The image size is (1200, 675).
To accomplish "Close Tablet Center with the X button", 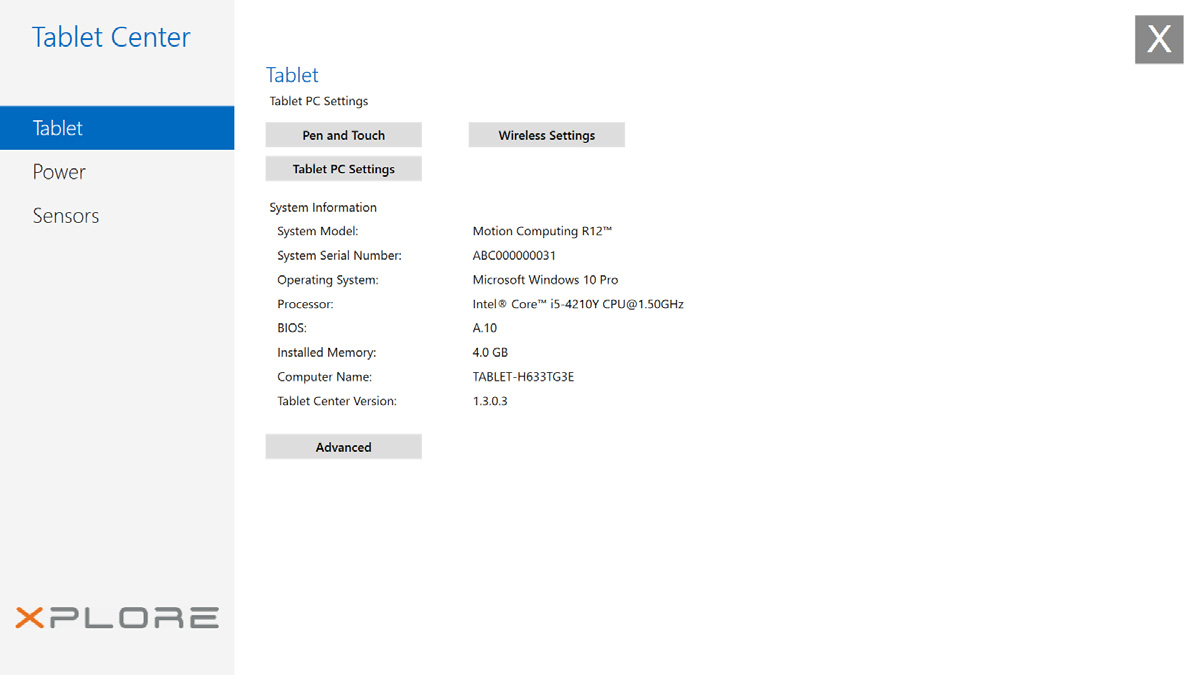I will click(1159, 40).
